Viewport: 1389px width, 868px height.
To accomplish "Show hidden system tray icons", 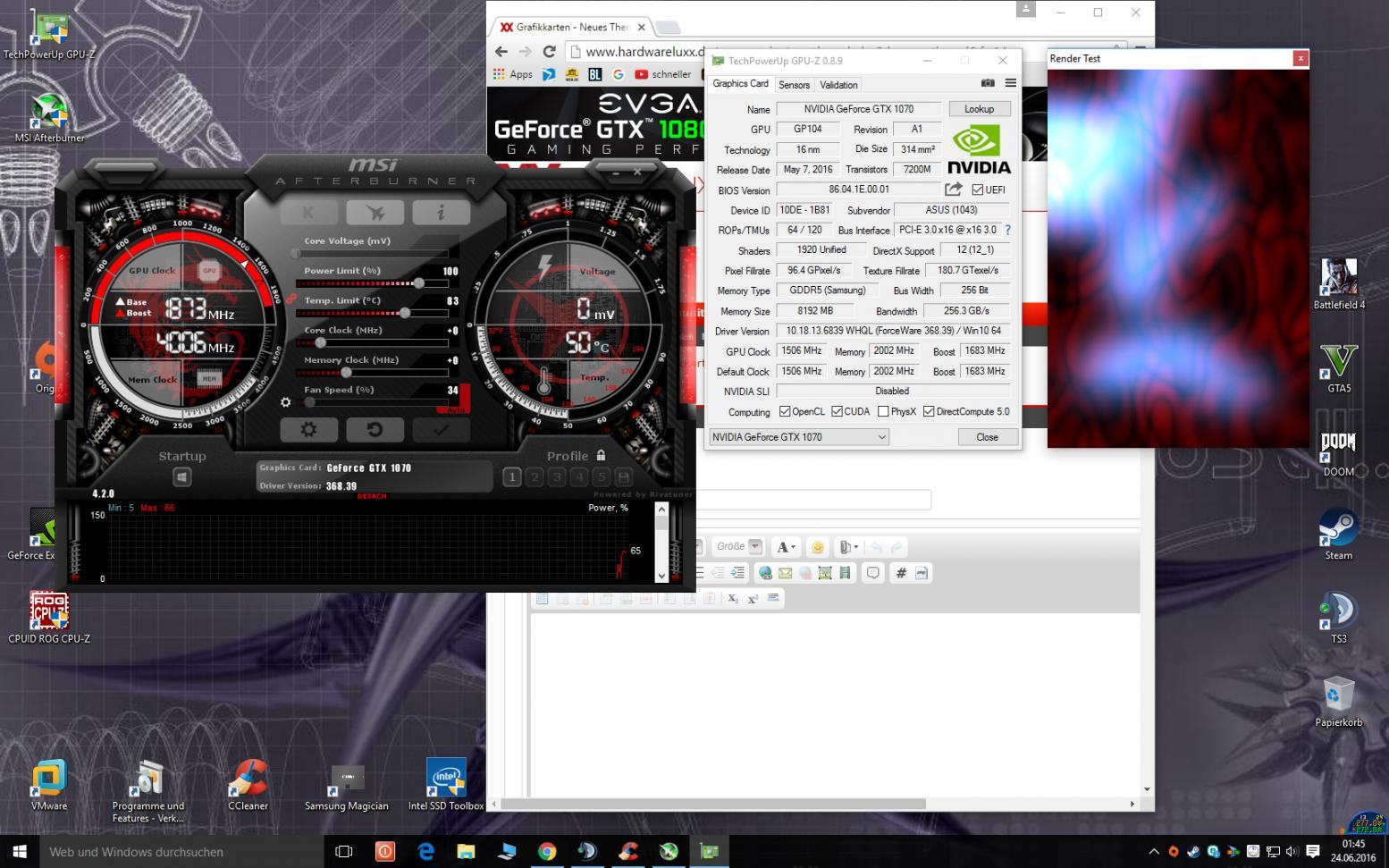I will 1153,852.
